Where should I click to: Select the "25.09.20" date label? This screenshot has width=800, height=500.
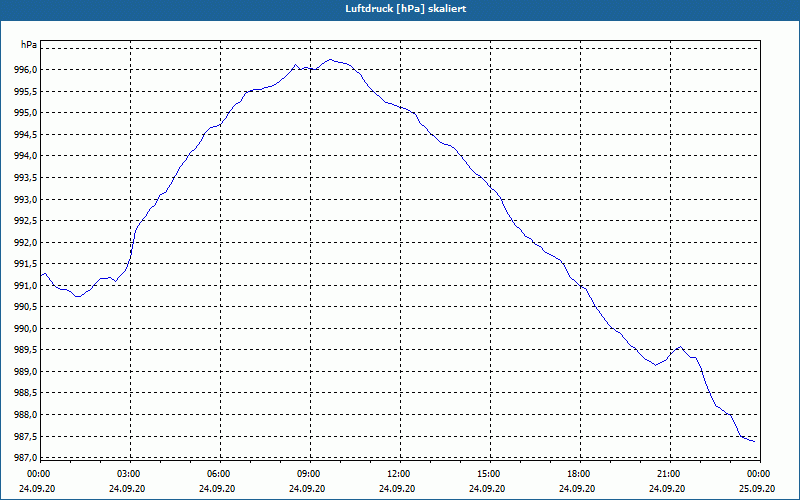(x=757, y=489)
